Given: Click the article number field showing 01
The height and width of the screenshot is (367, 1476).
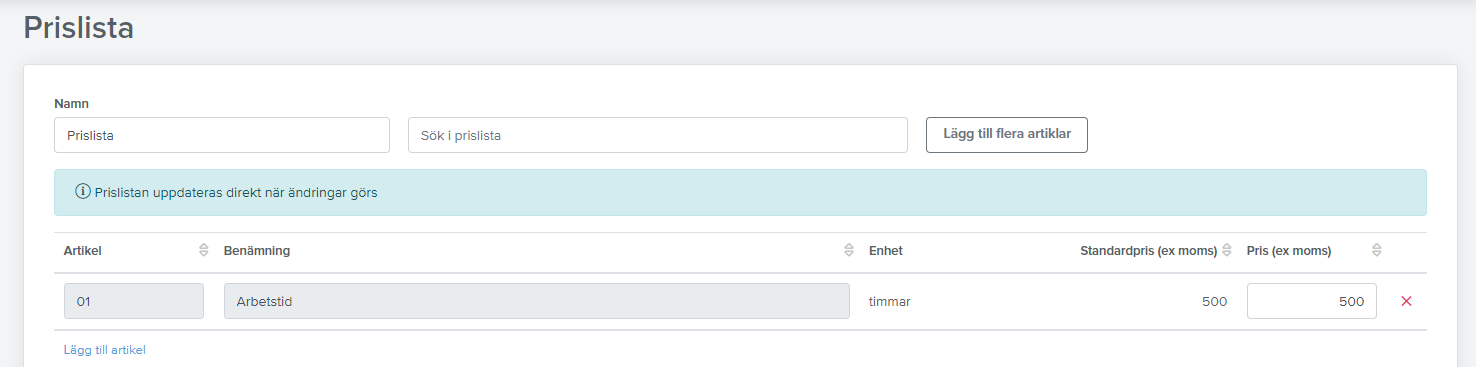Looking at the screenshot, I should point(134,301).
